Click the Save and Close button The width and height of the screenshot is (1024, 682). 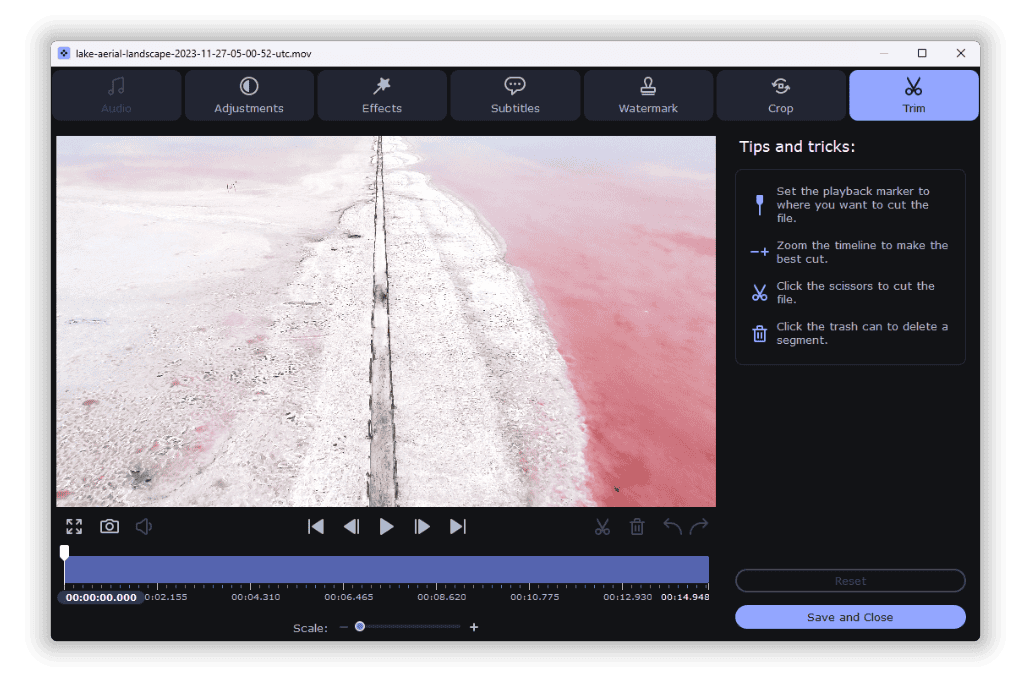click(850, 617)
